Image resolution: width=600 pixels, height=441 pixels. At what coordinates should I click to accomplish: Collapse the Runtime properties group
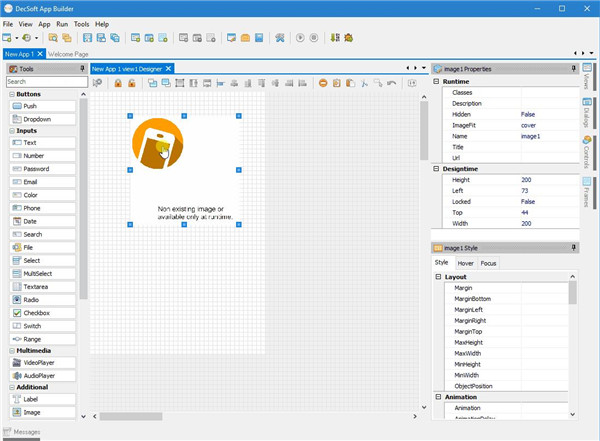click(x=437, y=81)
